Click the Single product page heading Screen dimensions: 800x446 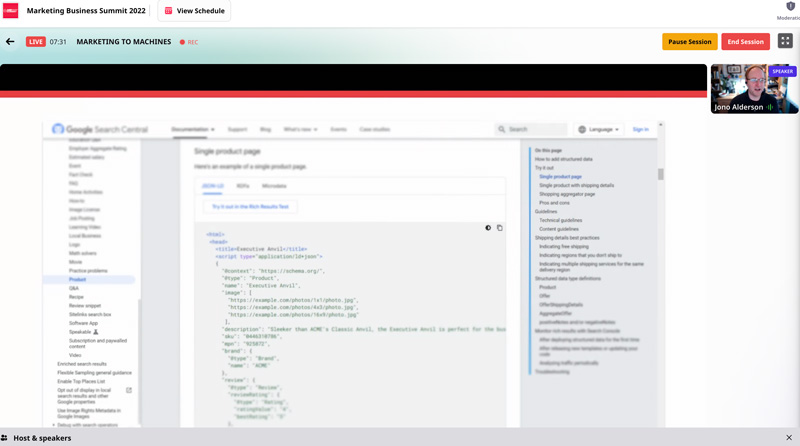pos(227,152)
